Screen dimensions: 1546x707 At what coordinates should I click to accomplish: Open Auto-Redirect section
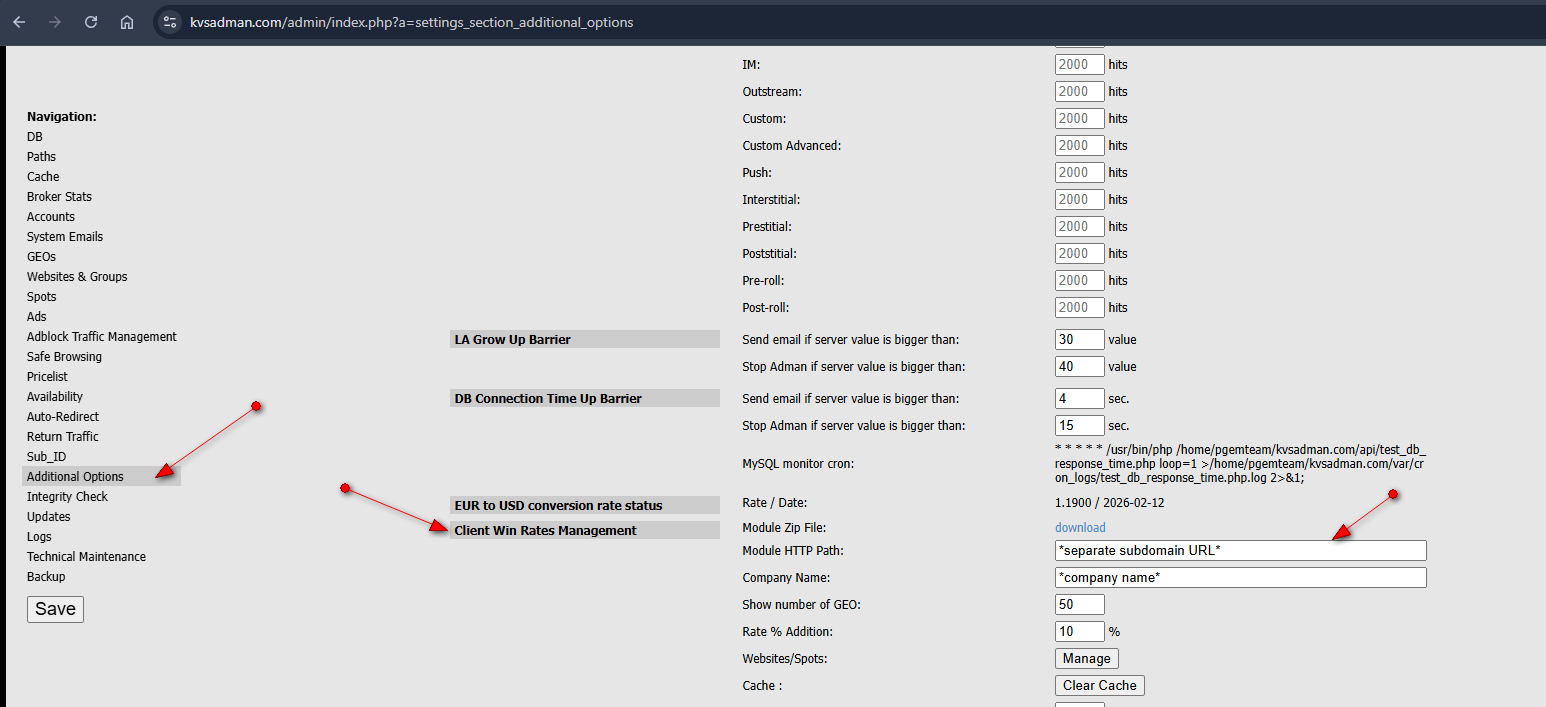pyautogui.click(x=63, y=417)
